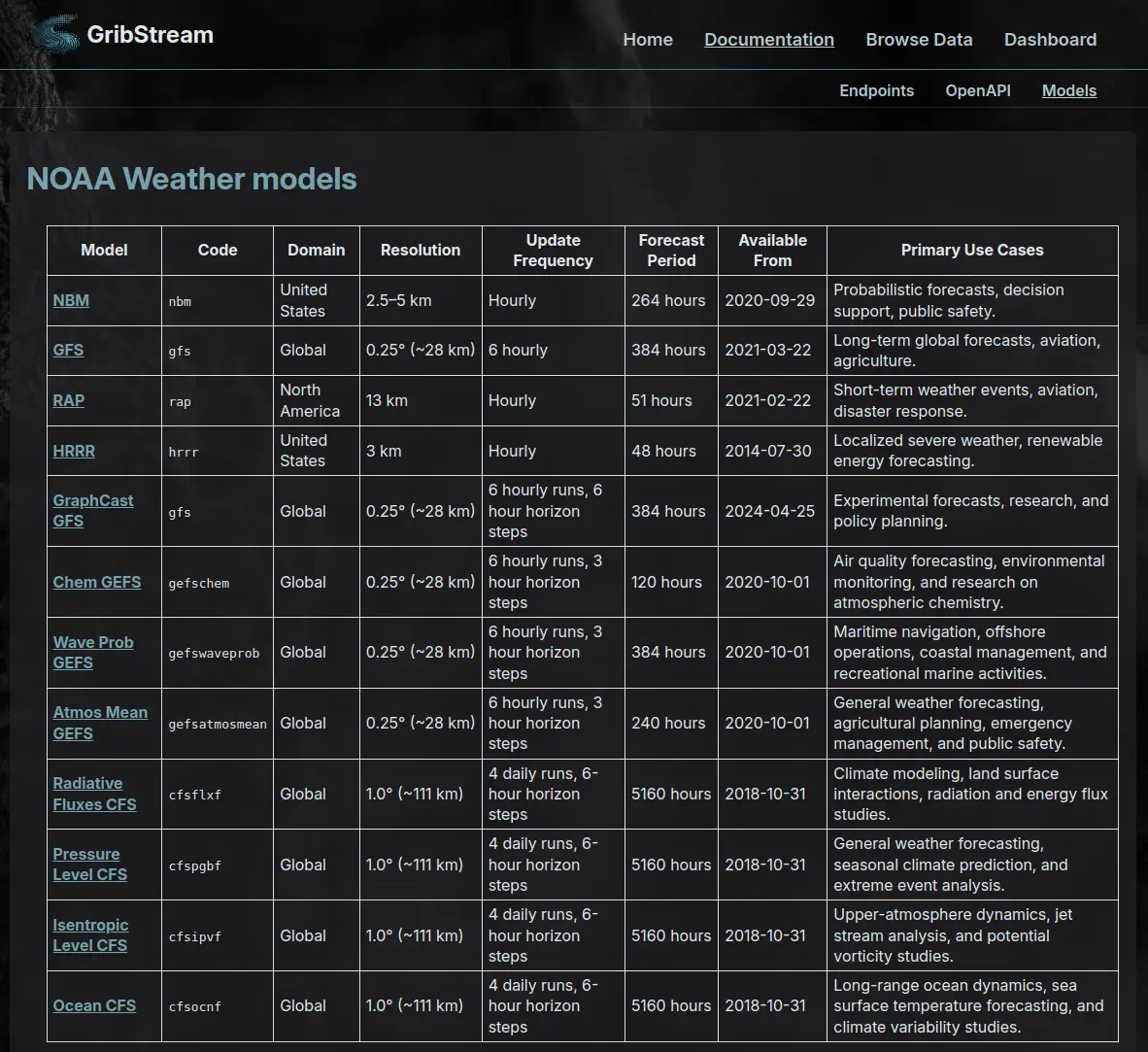This screenshot has height=1052, width=1148.
Task: Open the Chem GEFS link
Action: (97, 582)
